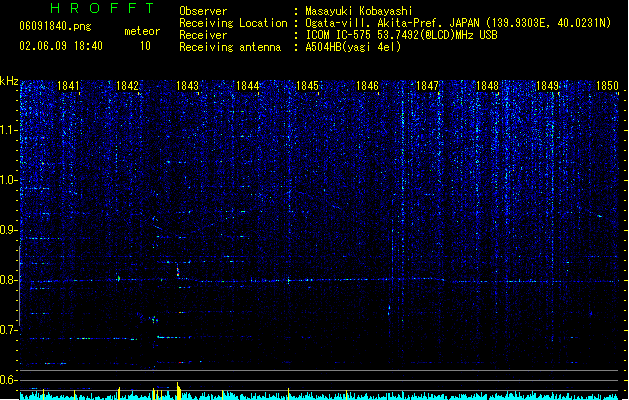Click the 0.6 frequency axis label
The width and height of the screenshot is (629, 400).
point(8,380)
